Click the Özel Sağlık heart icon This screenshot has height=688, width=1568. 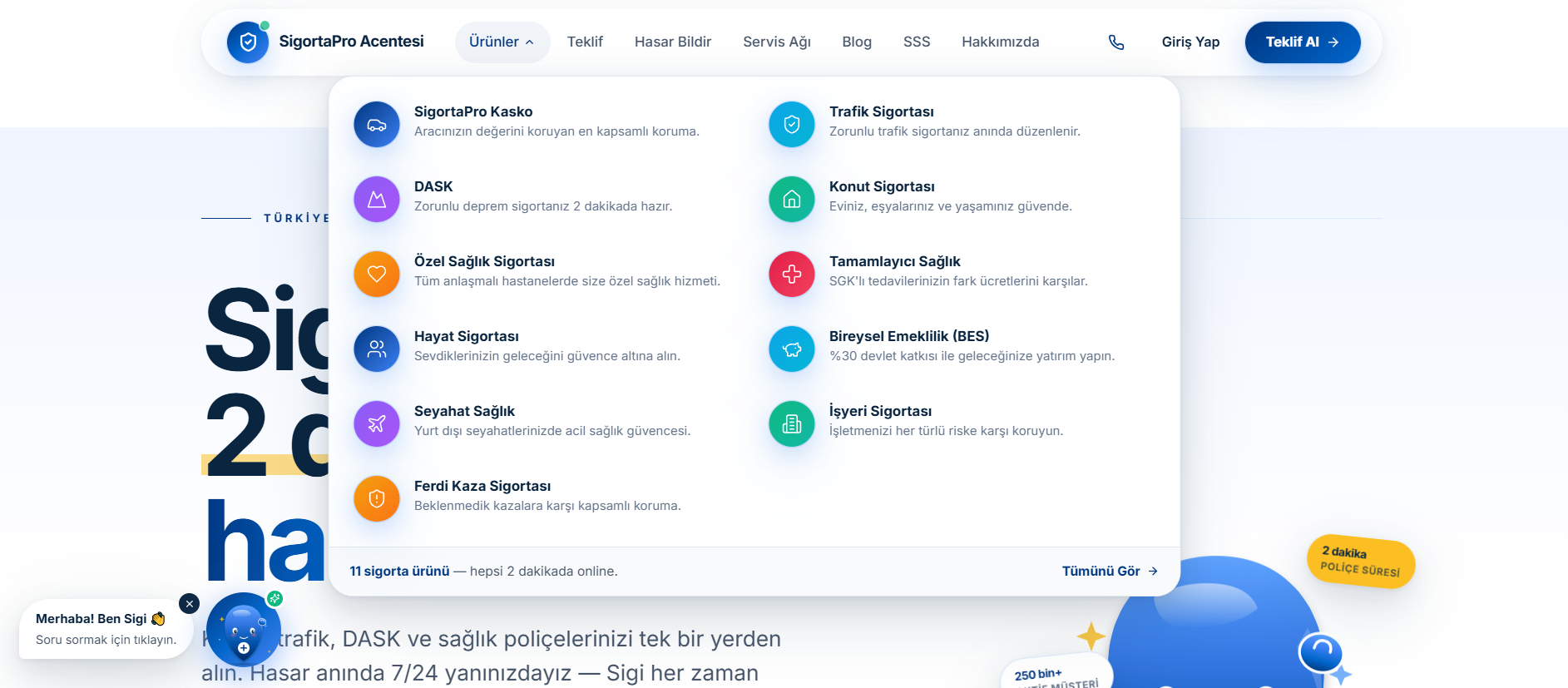point(377,275)
